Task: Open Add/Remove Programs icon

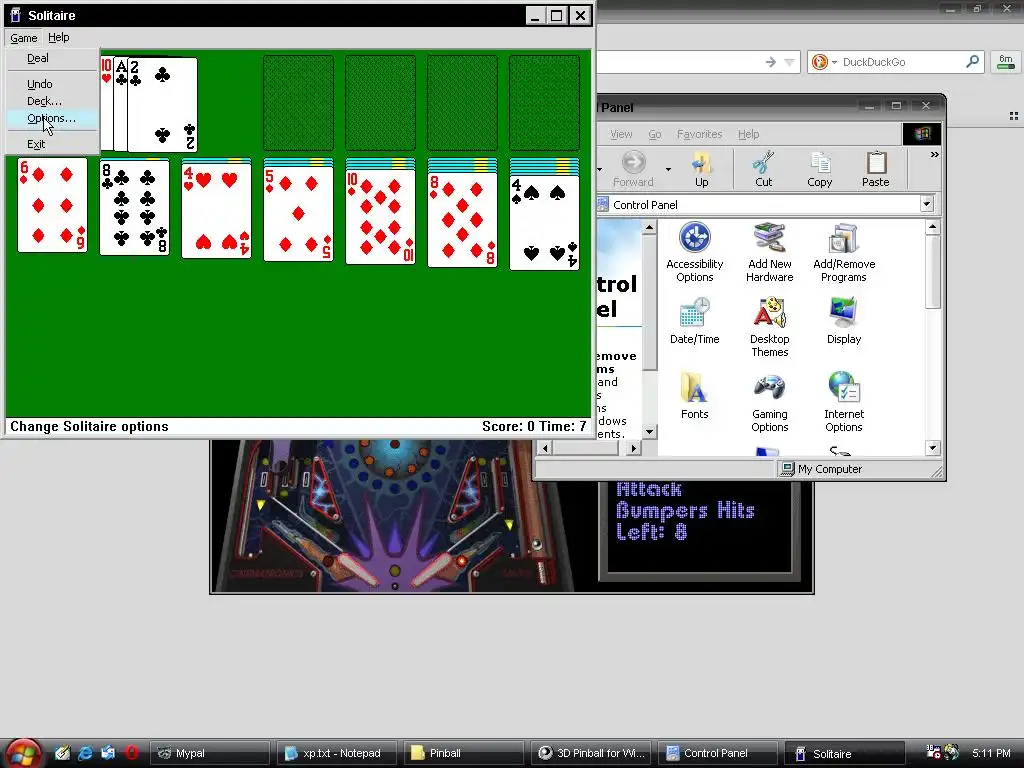Action: coord(844,252)
